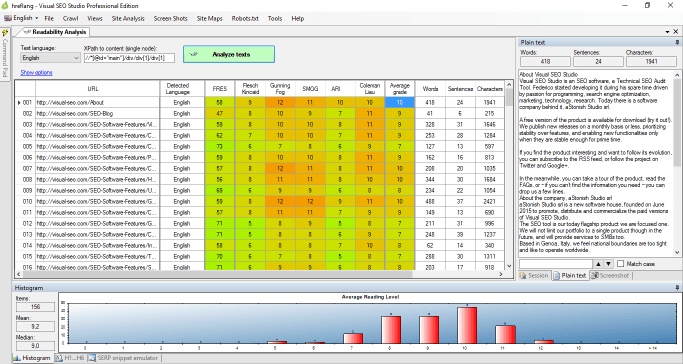Click the Sentences count field showing 24
The height and width of the screenshot is (364, 683).
[x=598, y=61]
